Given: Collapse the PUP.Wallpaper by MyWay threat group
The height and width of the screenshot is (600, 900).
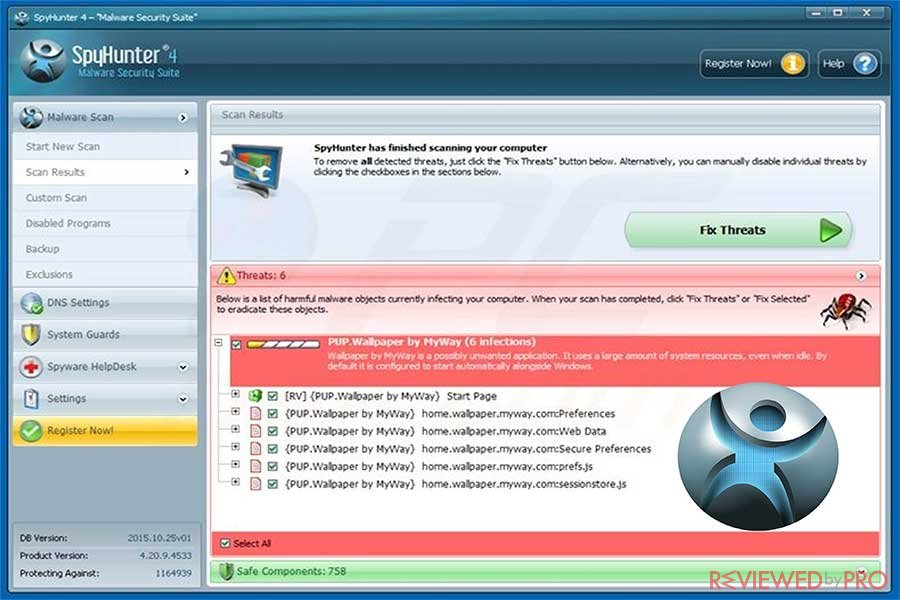Looking at the screenshot, I should (x=219, y=342).
